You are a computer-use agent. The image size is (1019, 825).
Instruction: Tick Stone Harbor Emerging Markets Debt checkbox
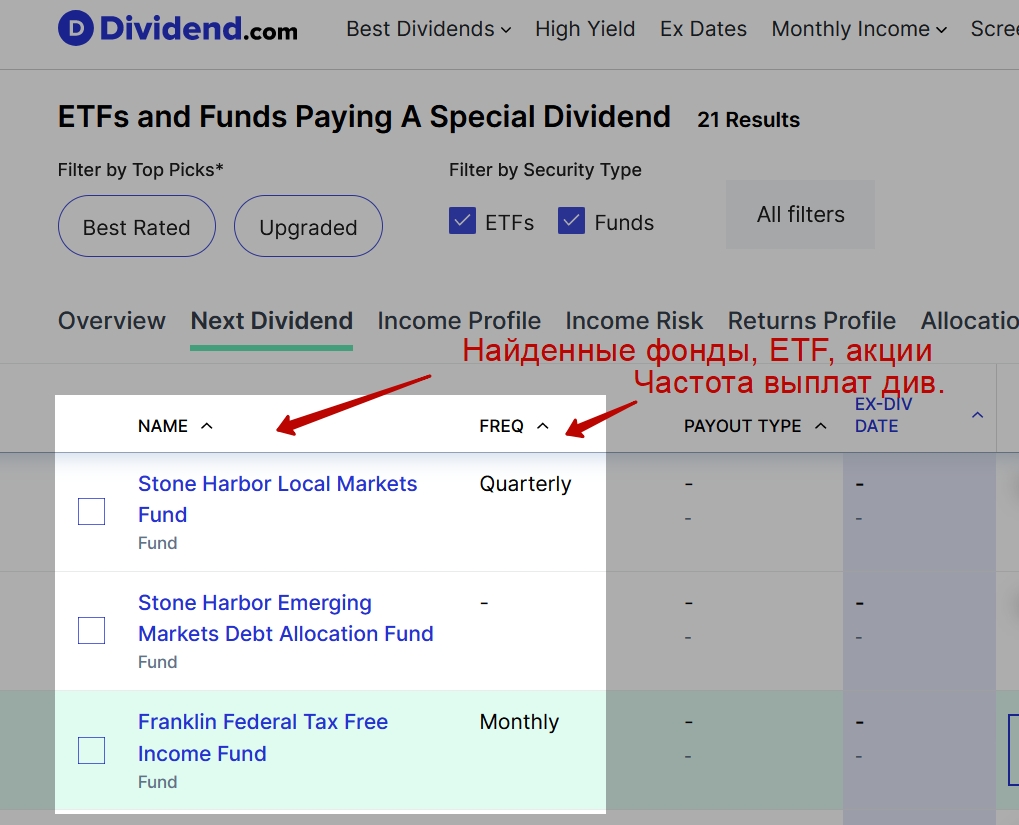click(91, 631)
